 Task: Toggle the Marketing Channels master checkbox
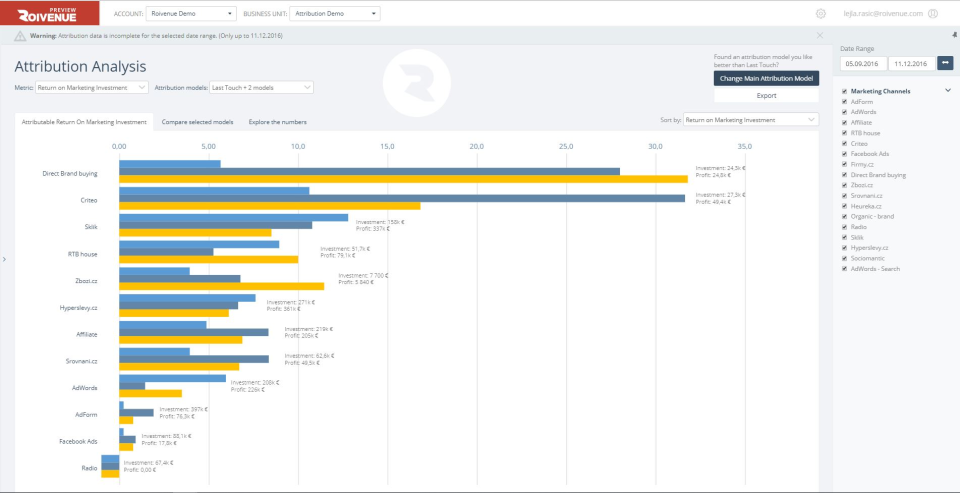pyautogui.click(x=845, y=91)
